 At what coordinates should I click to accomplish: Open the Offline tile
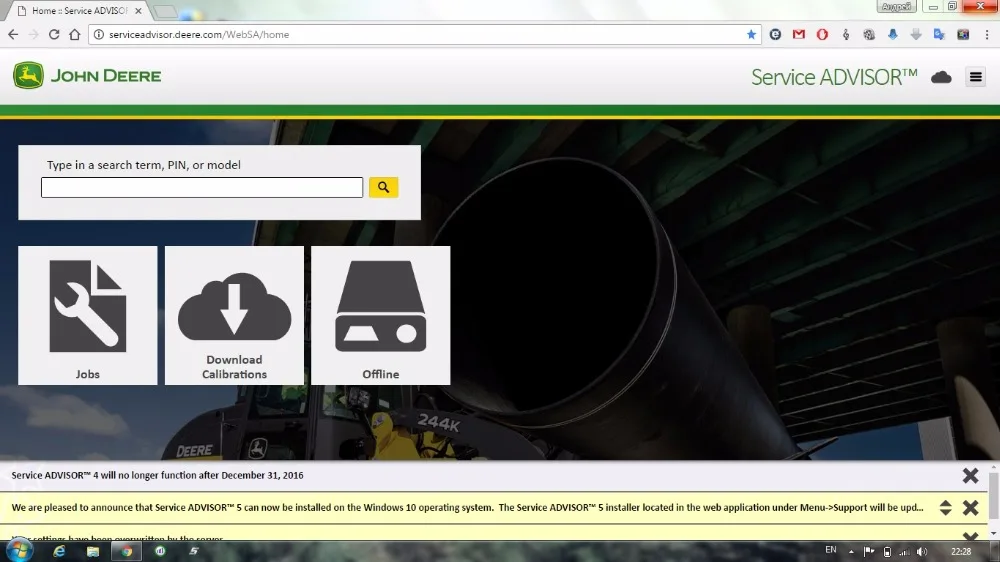click(381, 315)
